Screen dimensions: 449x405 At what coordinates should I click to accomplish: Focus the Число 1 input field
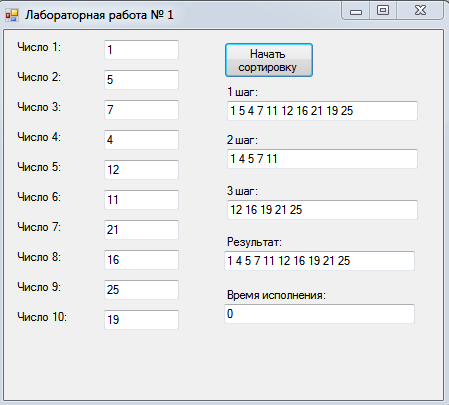point(141,50)
